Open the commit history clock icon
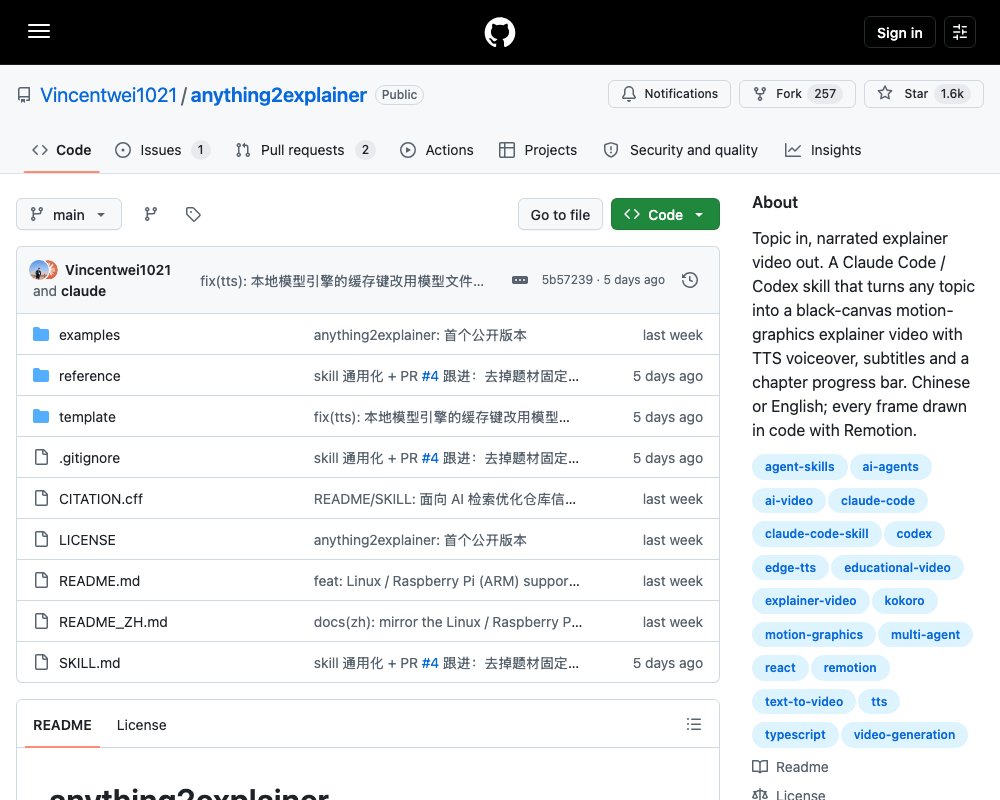The width and height of the screenshot is (1000, 800). tap(689, 280)
